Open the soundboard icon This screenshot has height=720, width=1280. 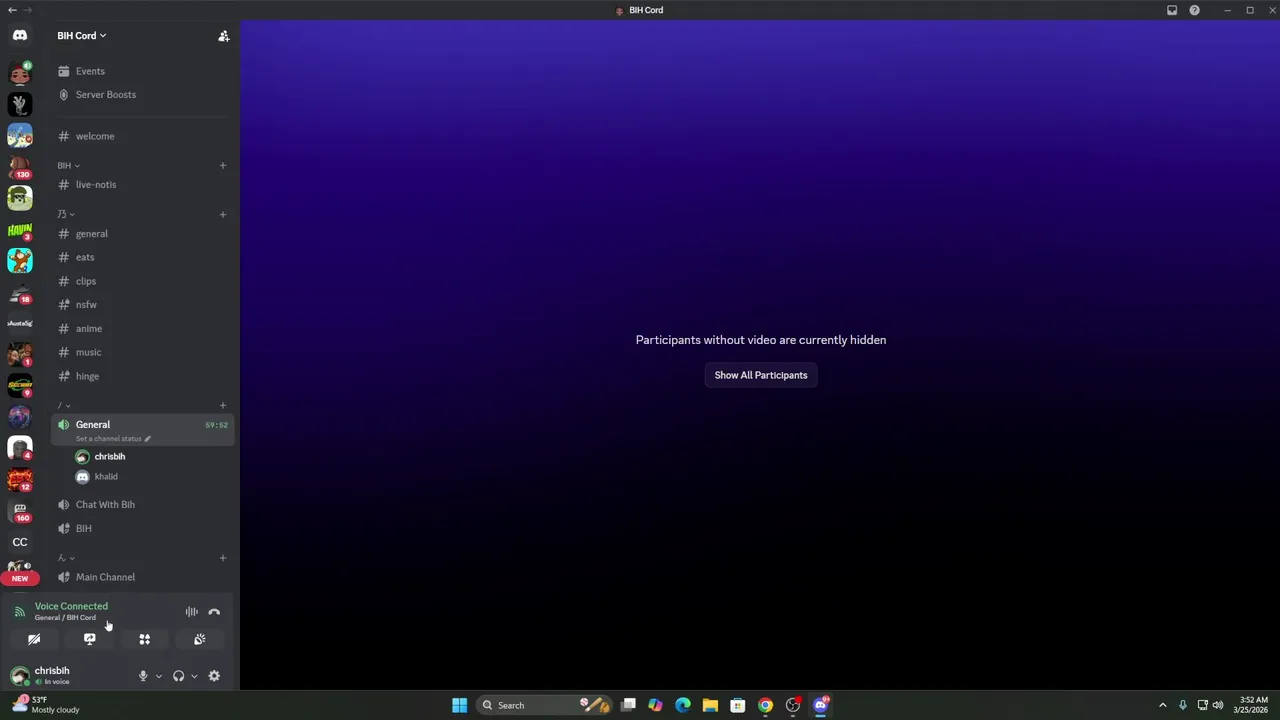[x=199, y=639]
